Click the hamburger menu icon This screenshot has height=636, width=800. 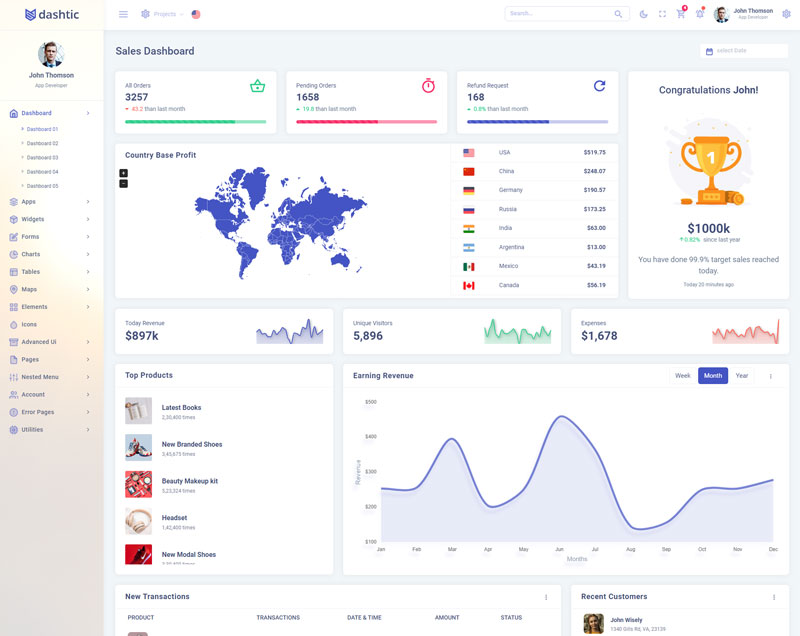pyautogui.click(x=123, y=14)
